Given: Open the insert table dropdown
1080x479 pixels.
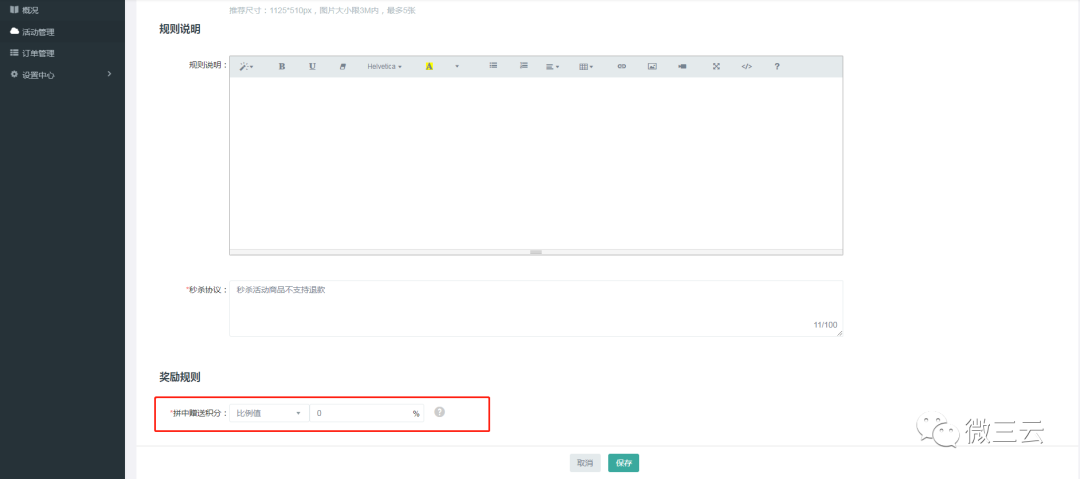Looking at the screenshot, I should pos(586,66).
